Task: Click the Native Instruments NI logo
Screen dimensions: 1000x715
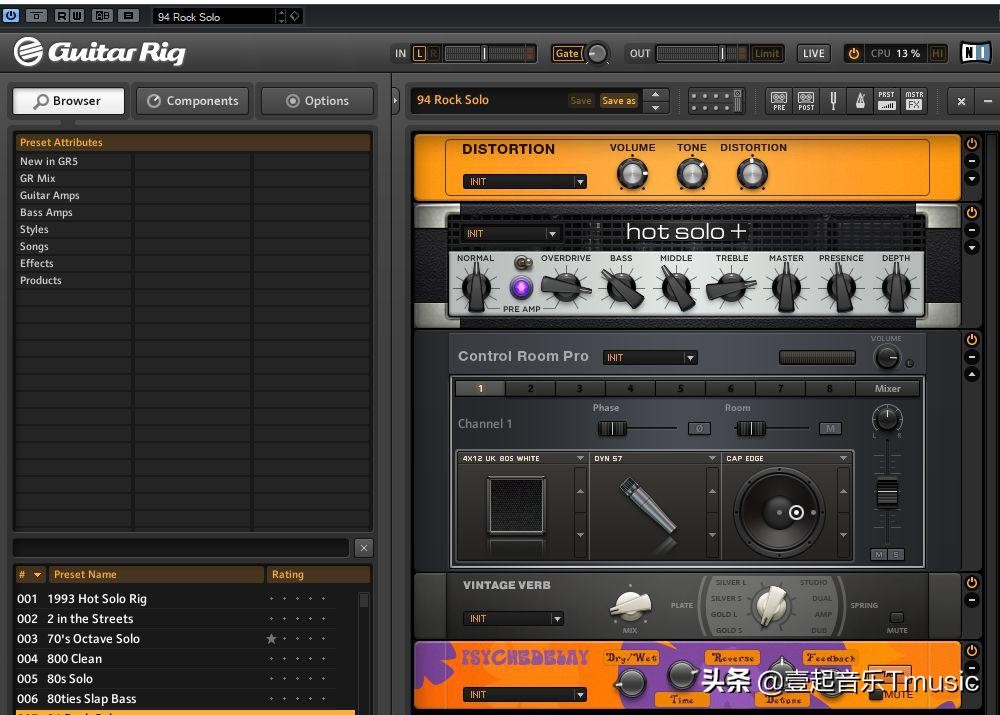Action: point(974,53)
